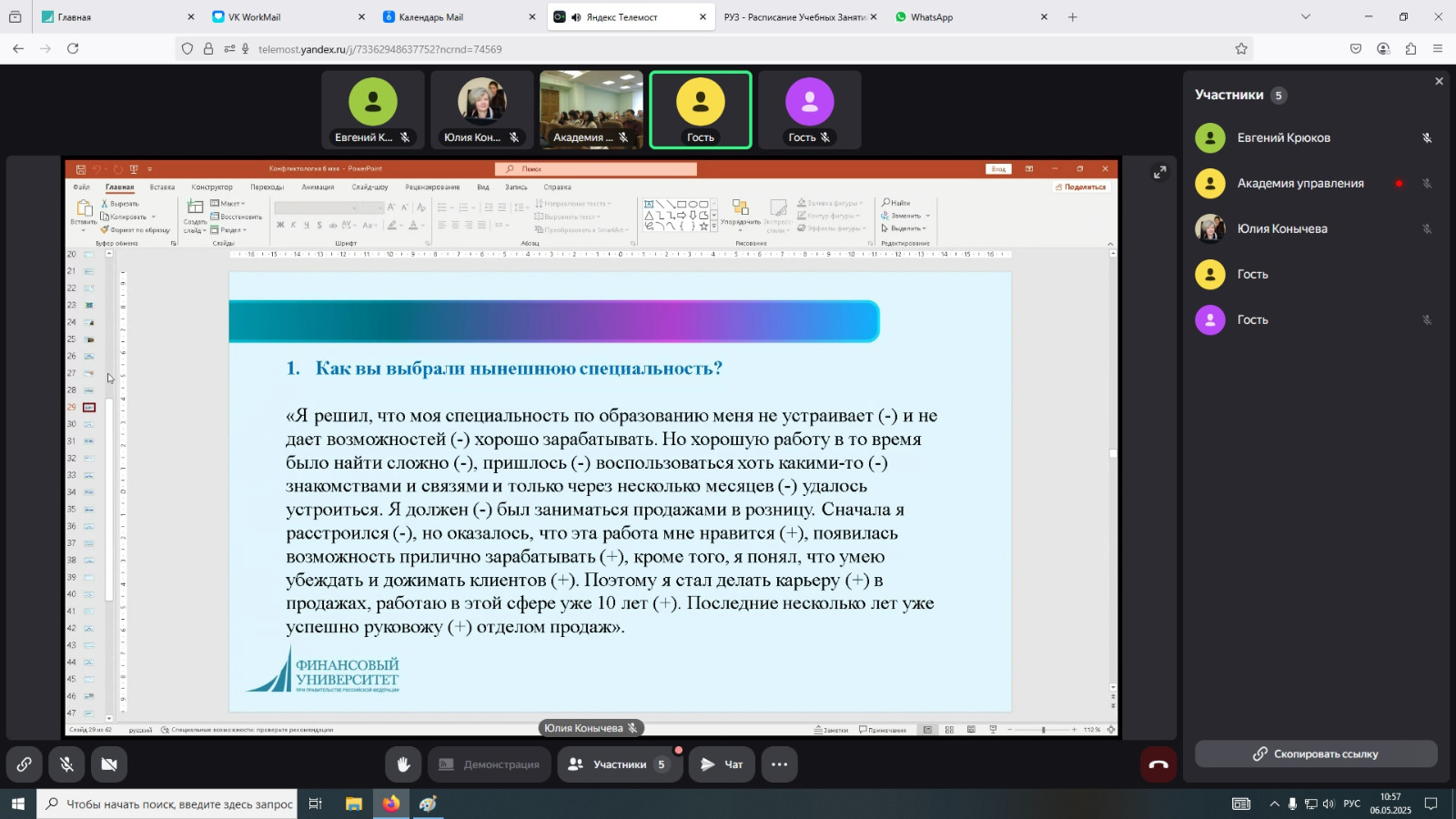Start screen sharing with the Демонстрация button
The height and width of the screenshot is (819, 1456).
tap(490, 764)
